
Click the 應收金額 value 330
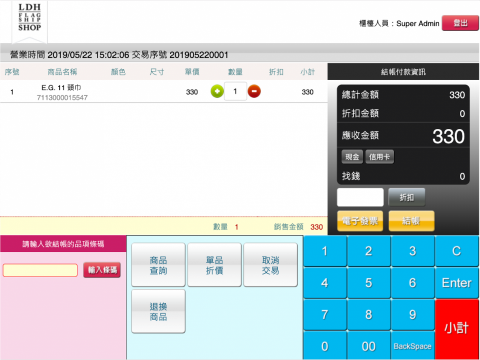pyautogui.click(x=448, y=136)
